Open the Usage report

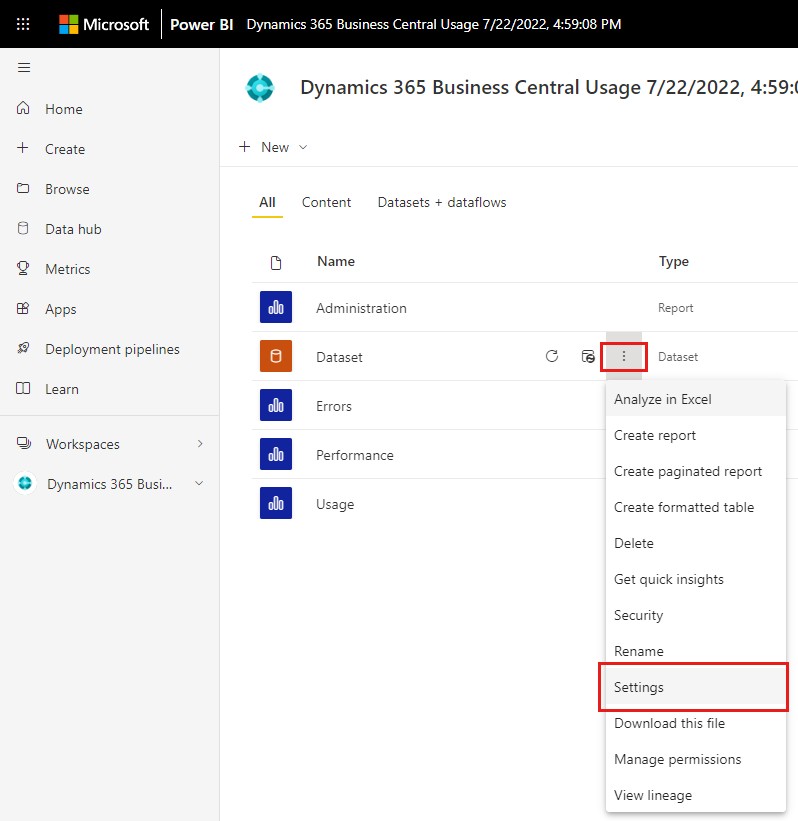[x=335, y=504]
